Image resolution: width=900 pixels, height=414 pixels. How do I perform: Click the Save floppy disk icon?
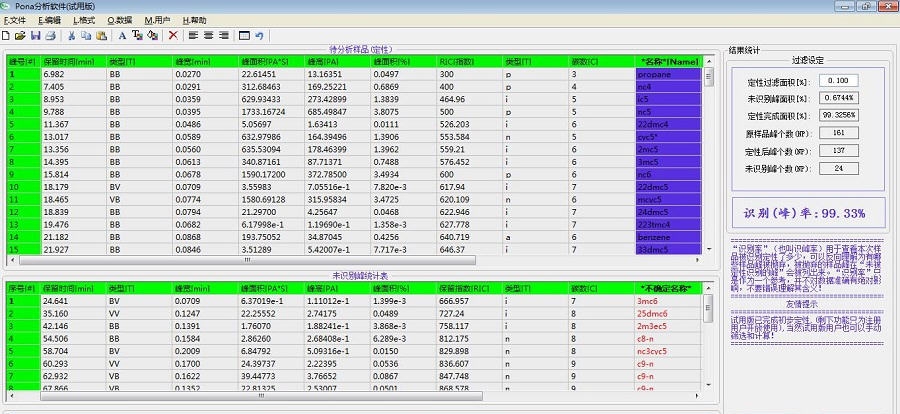click(x=36, y=35)
